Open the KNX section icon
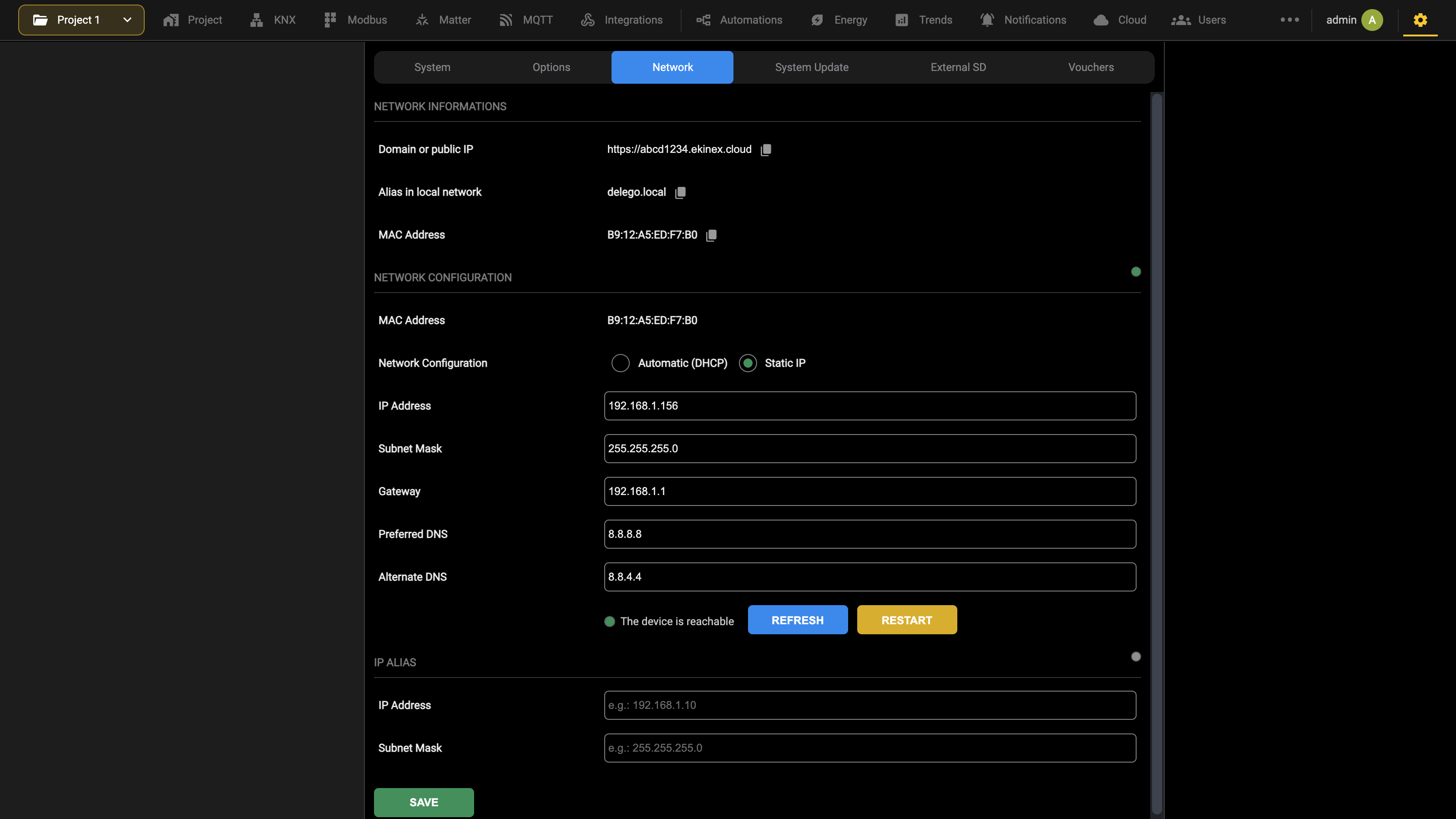Viewport: 1456px width, 819px height. pyautogui.click(x=257, y=20)
